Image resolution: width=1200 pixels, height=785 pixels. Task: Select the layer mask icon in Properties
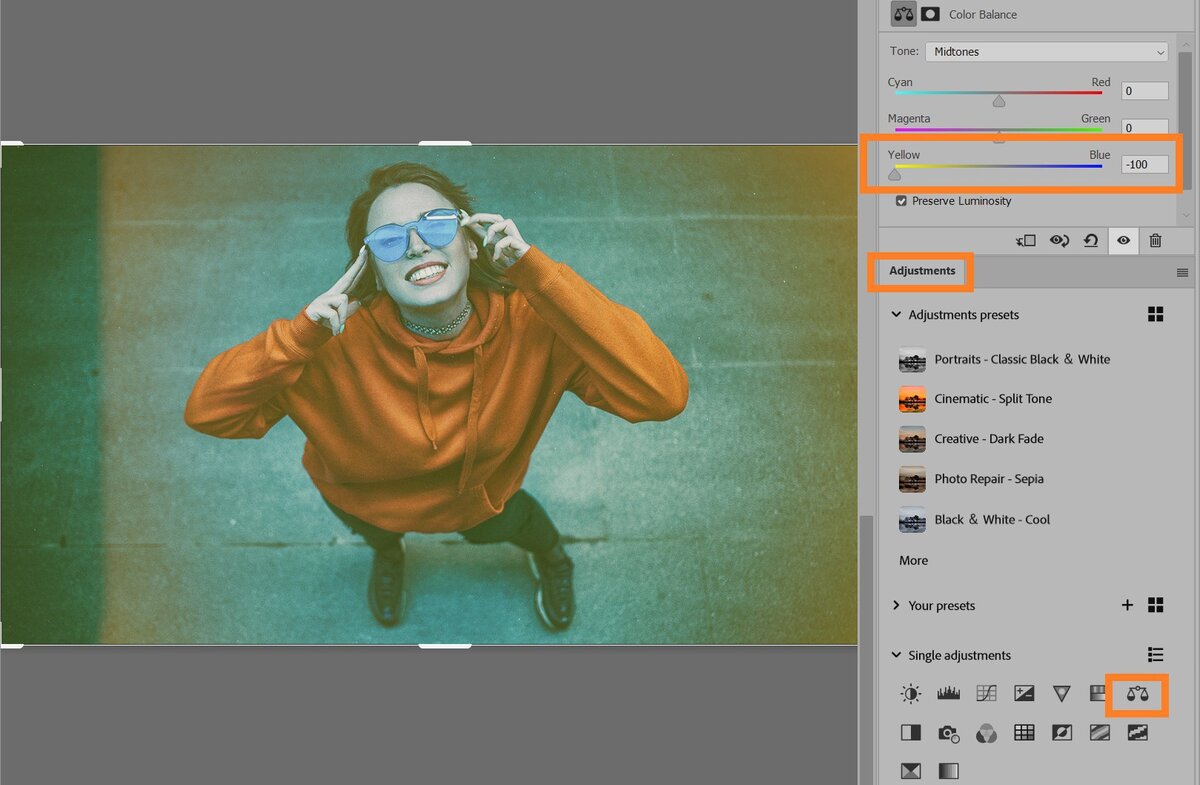coord(930,14)
